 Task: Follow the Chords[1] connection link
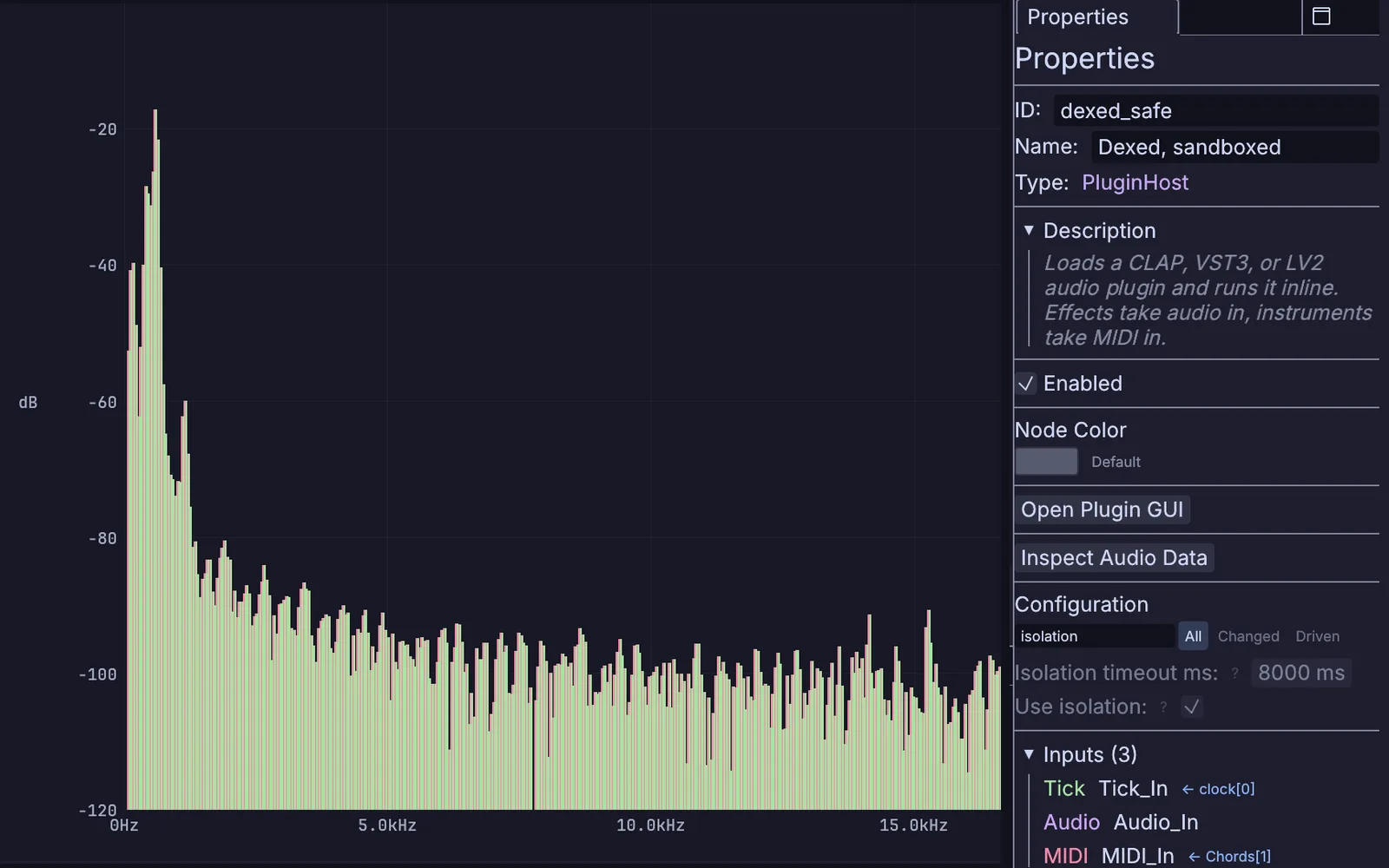tap(1229, 857)
